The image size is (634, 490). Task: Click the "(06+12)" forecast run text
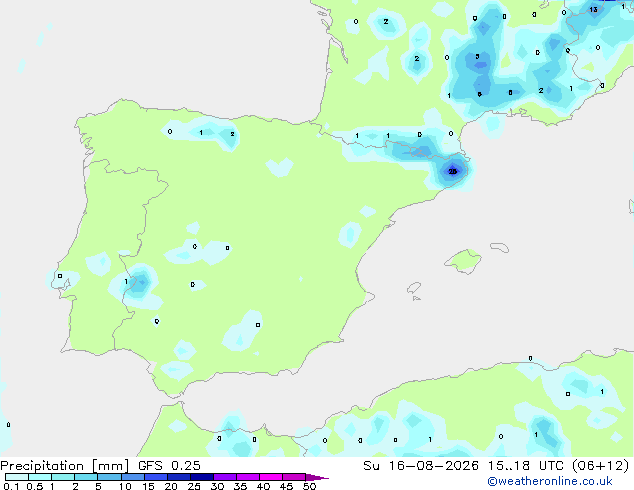(x=601, y=466)
